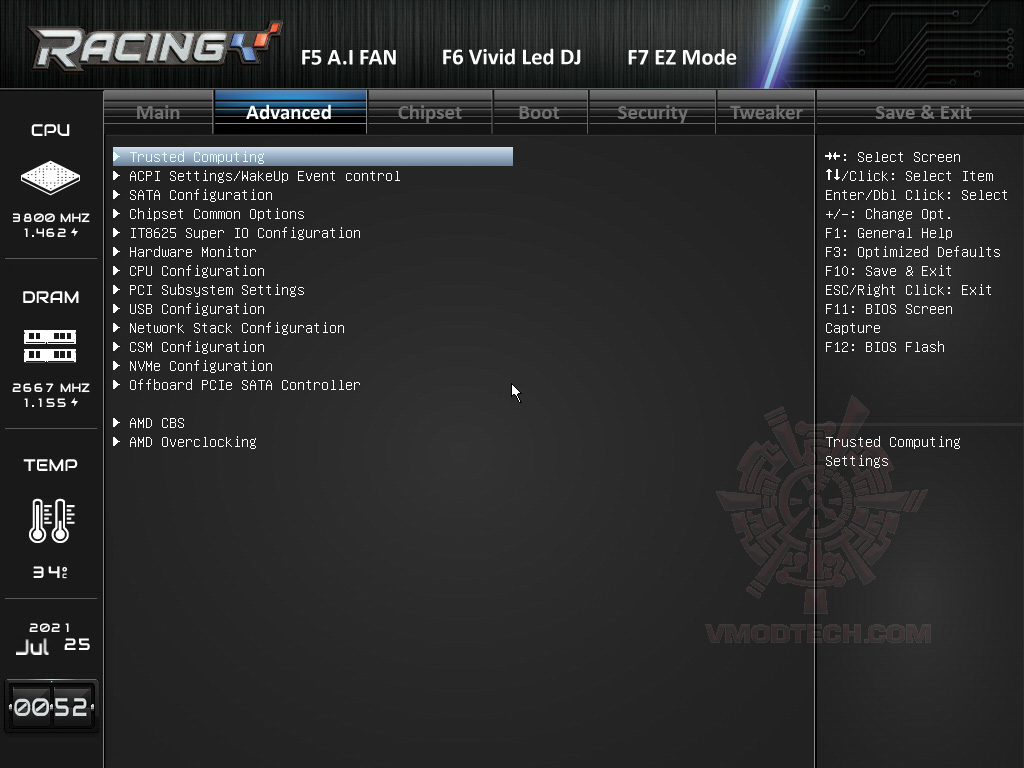Expand the Trusted Computing submenu arrow
The image size is (1024, 768).
tap(117, 157)
